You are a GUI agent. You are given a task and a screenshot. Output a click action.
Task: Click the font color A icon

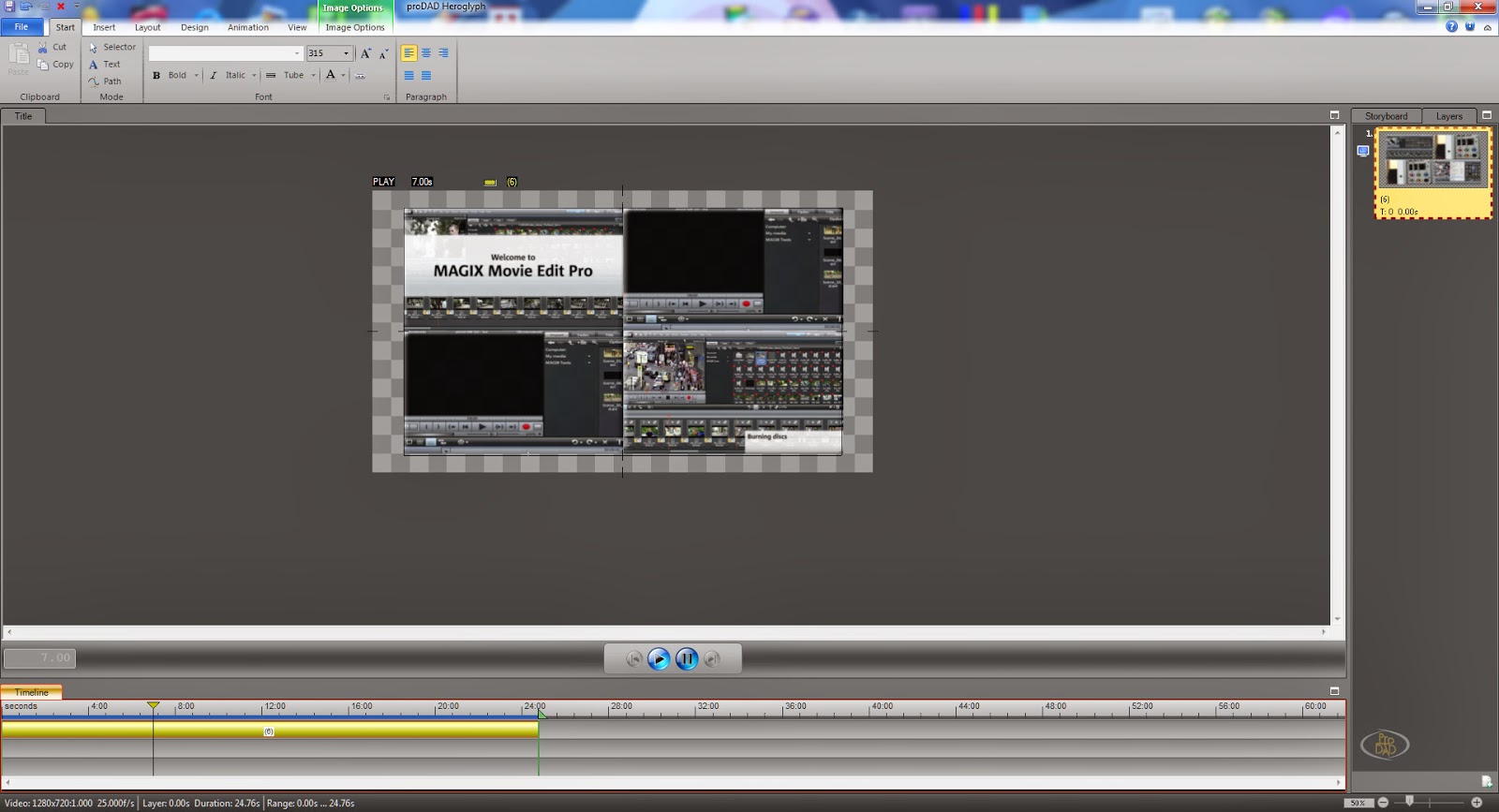click(x=330, y=75)
